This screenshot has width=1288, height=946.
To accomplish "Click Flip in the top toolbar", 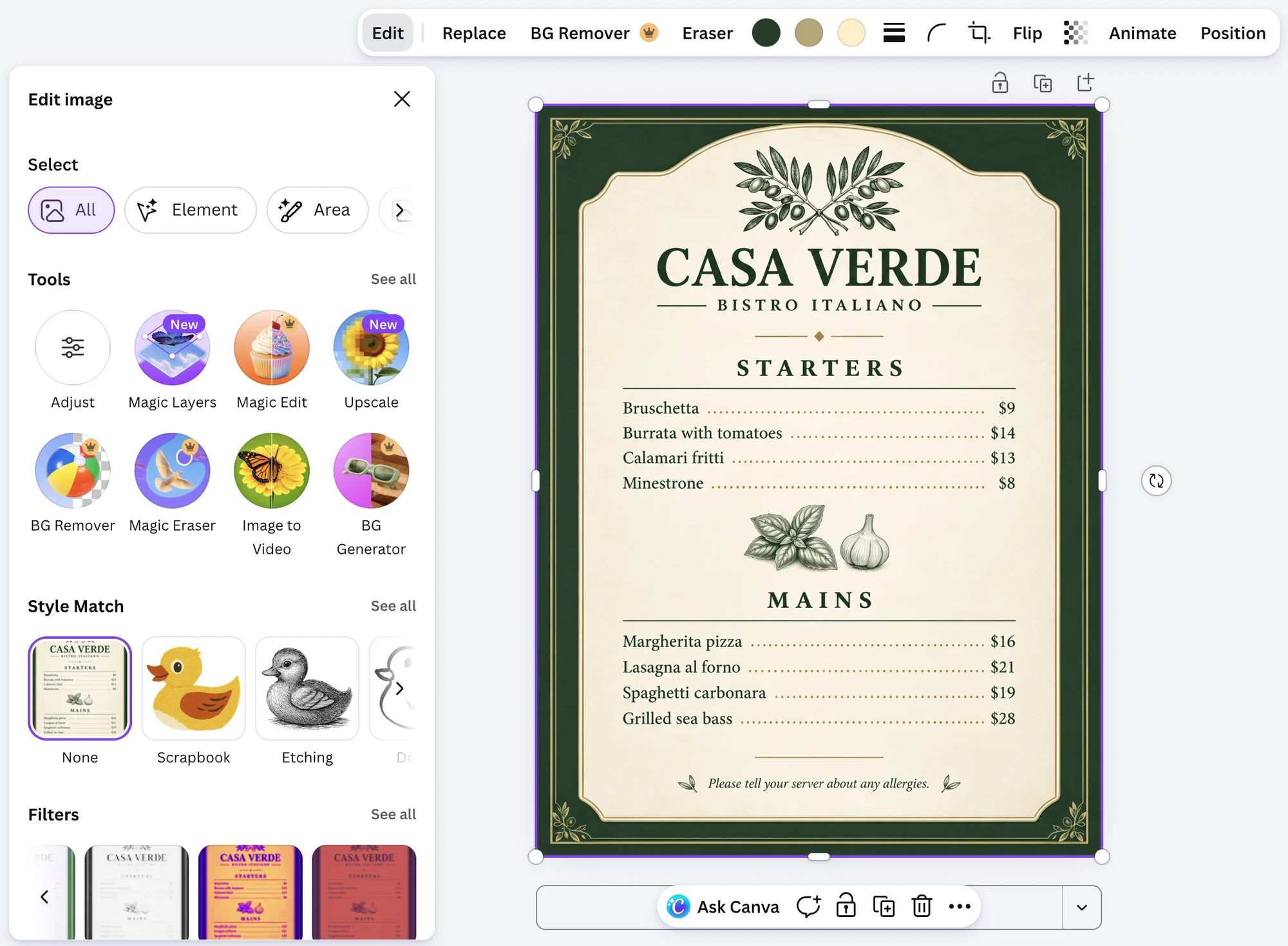I will pos(1027,33).
